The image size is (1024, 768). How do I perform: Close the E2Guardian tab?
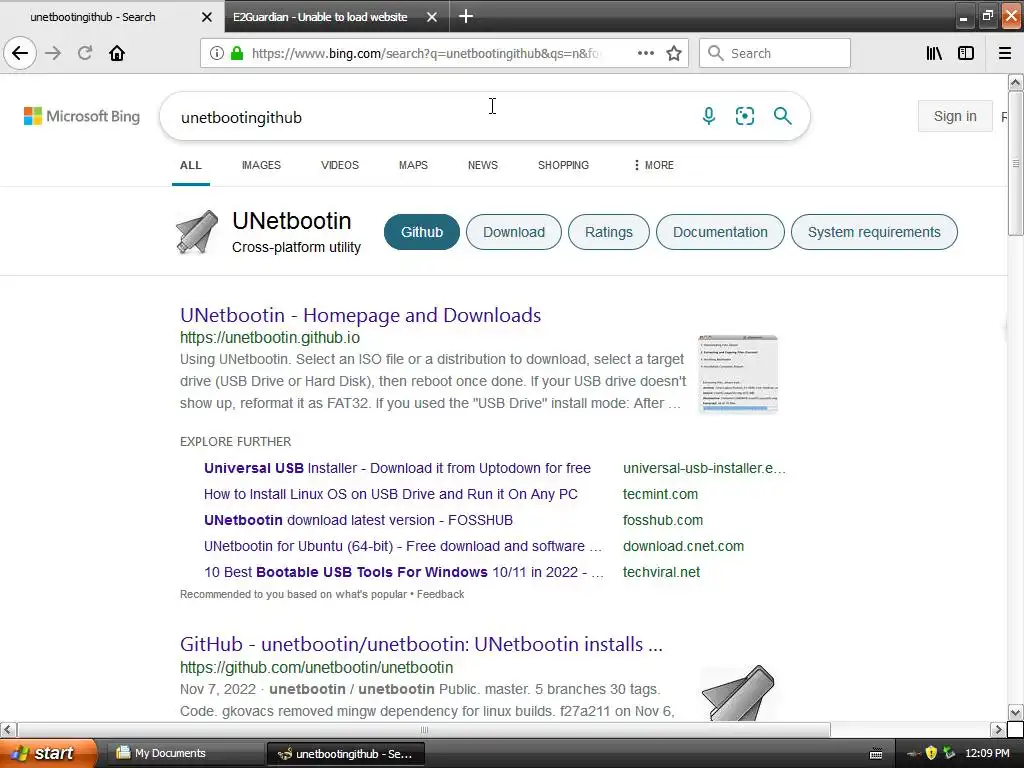click(x=432, y=17)
